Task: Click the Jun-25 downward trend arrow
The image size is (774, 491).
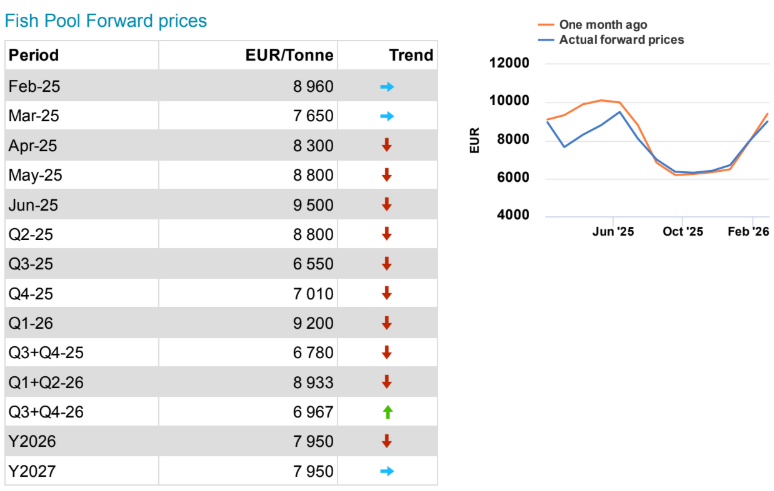Action: coord(387,205)
